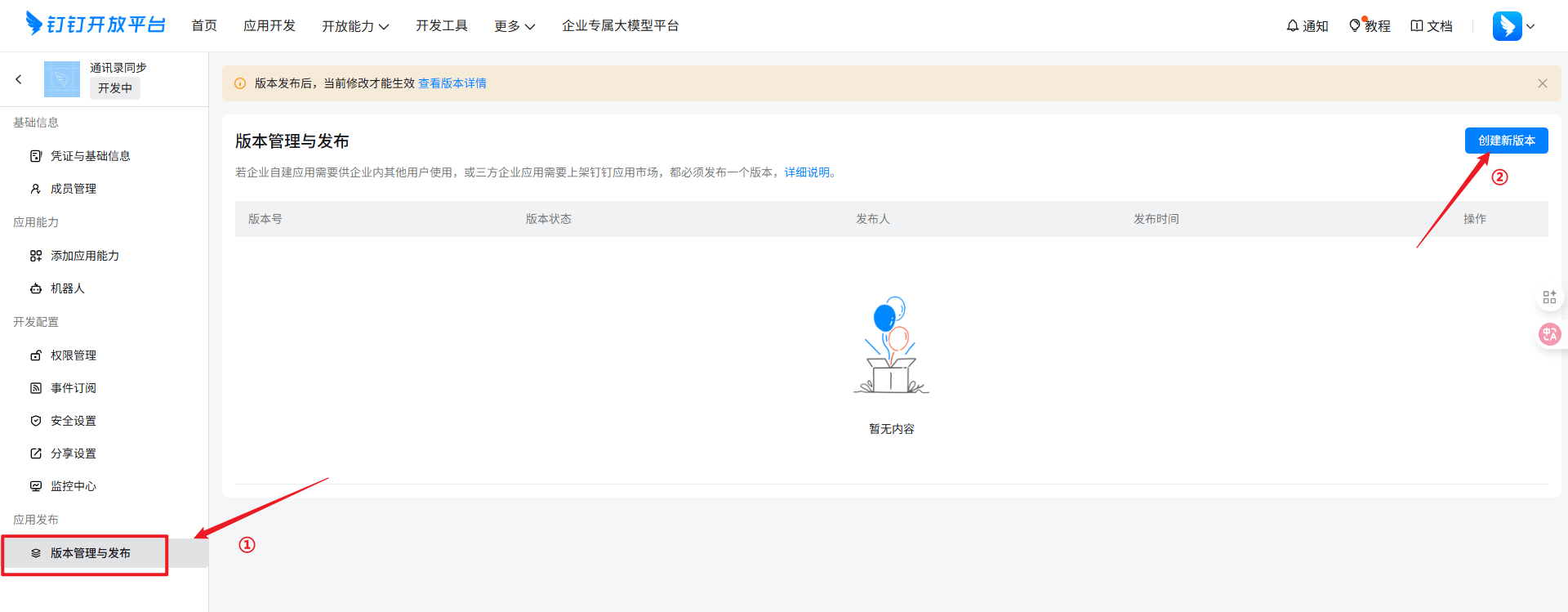Click the DingTalk Open Platform logo

point(96,25)
